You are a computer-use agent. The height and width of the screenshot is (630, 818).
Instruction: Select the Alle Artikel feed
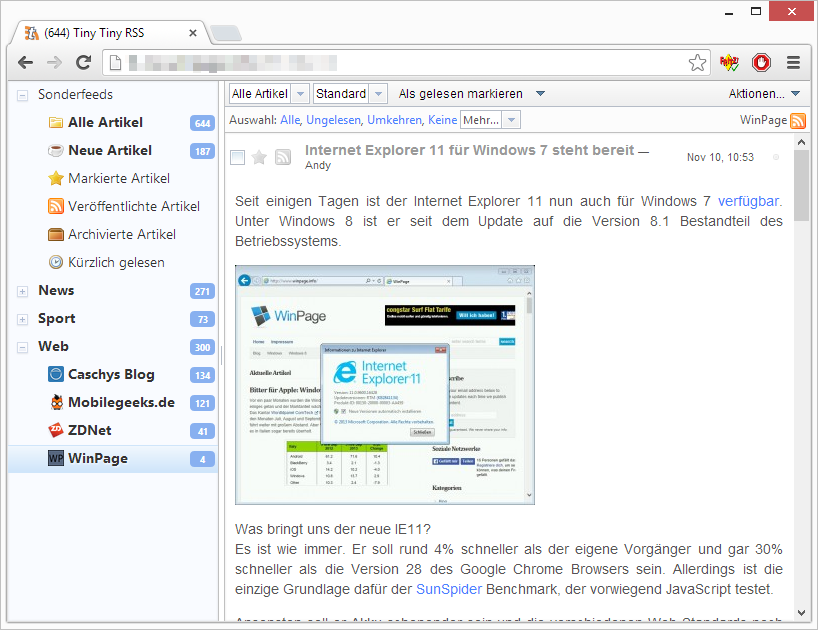105,123
